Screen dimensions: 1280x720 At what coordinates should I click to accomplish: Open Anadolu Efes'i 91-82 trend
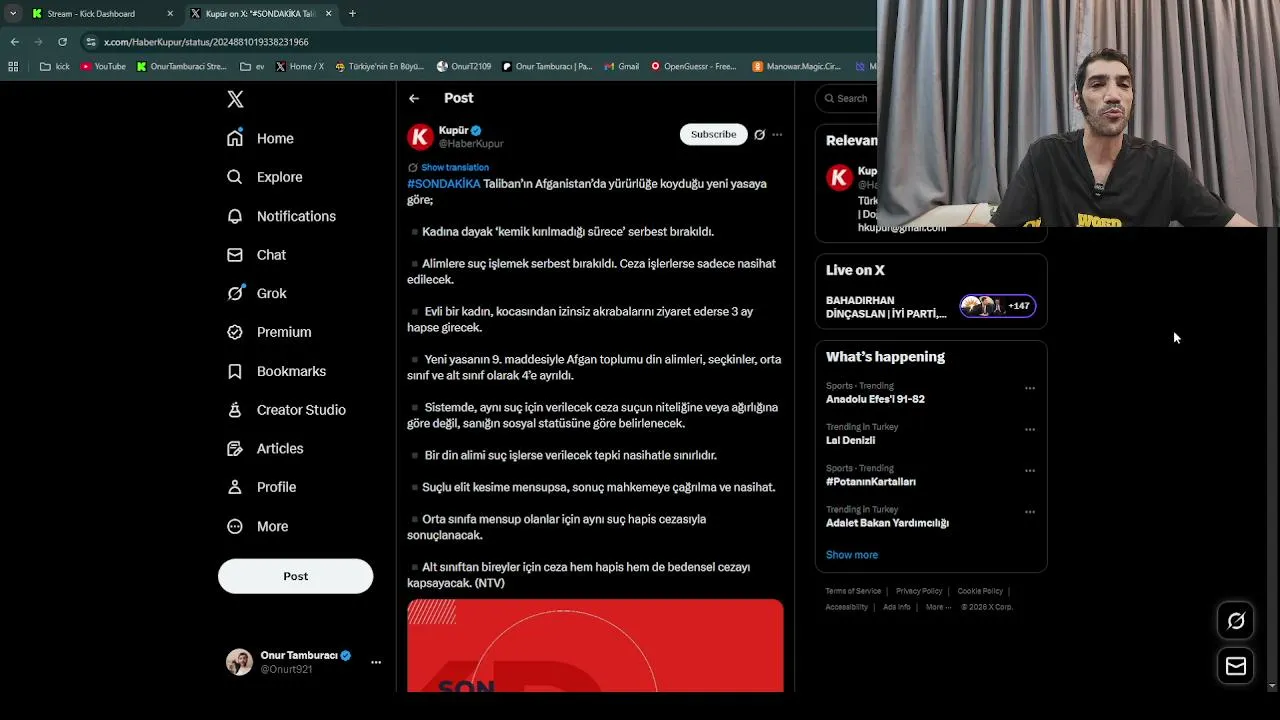pos(875,399)
